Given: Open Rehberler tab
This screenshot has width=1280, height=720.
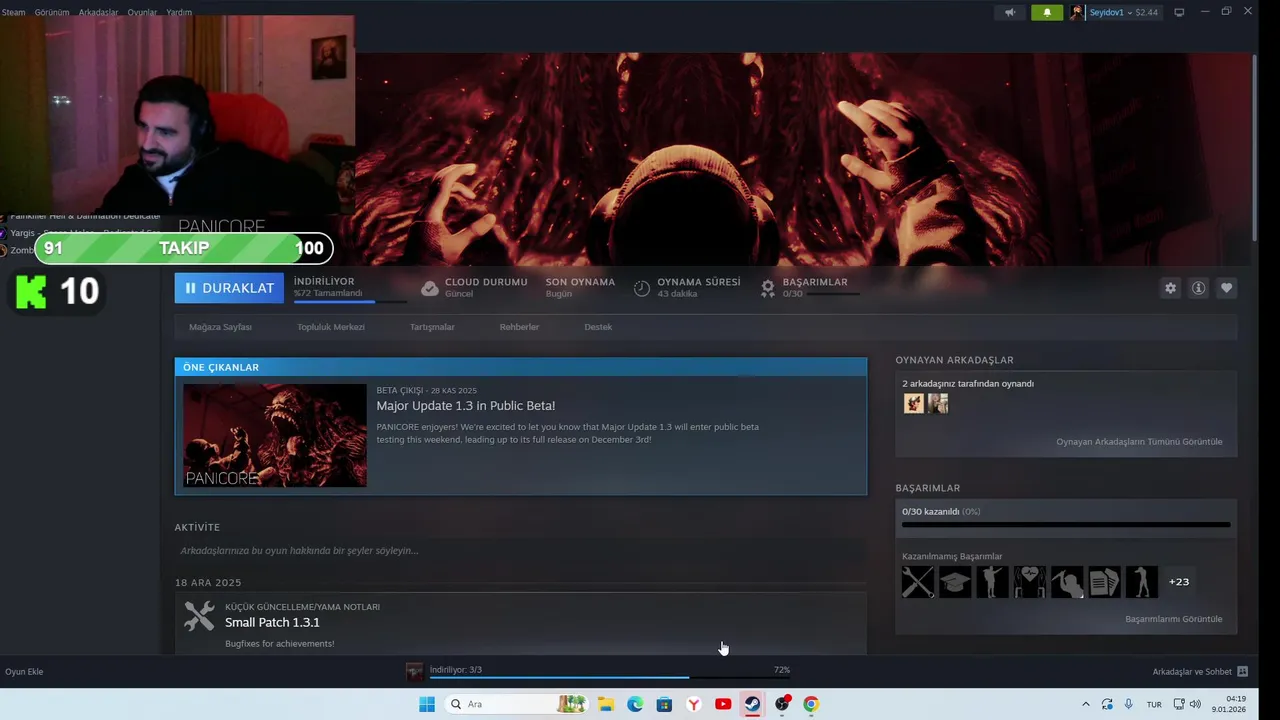Looking at the screenshot, I should (519, 327).
